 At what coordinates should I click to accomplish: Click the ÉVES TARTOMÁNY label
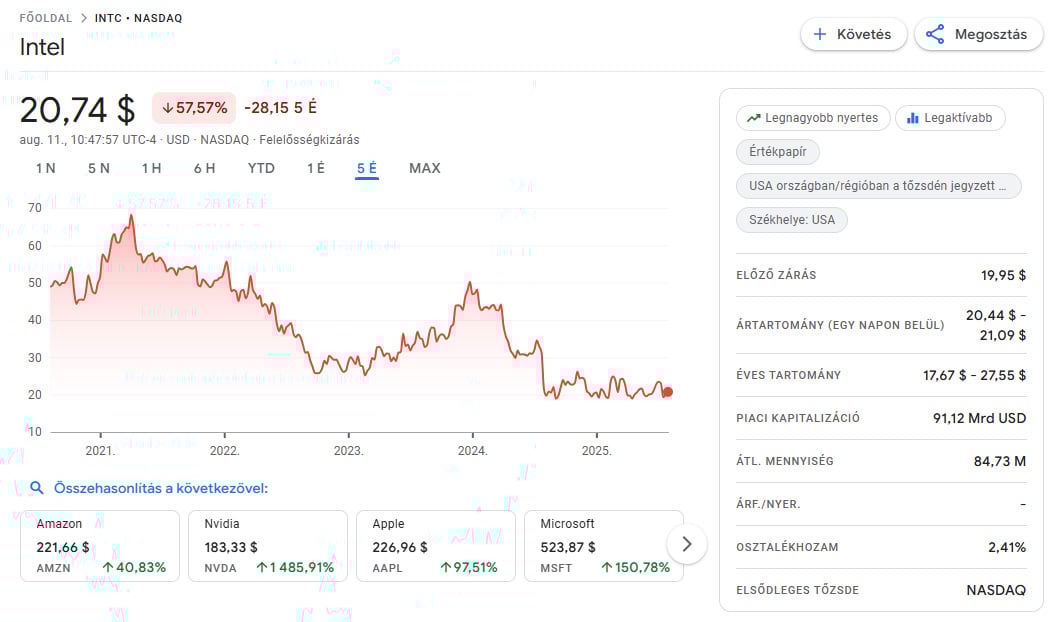point(788,375)
